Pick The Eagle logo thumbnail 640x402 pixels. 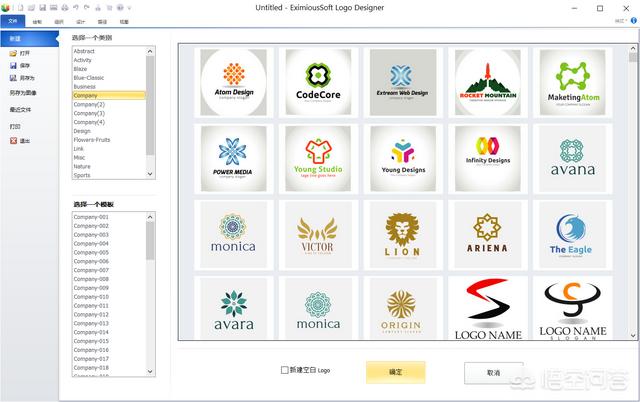point(573,235)
